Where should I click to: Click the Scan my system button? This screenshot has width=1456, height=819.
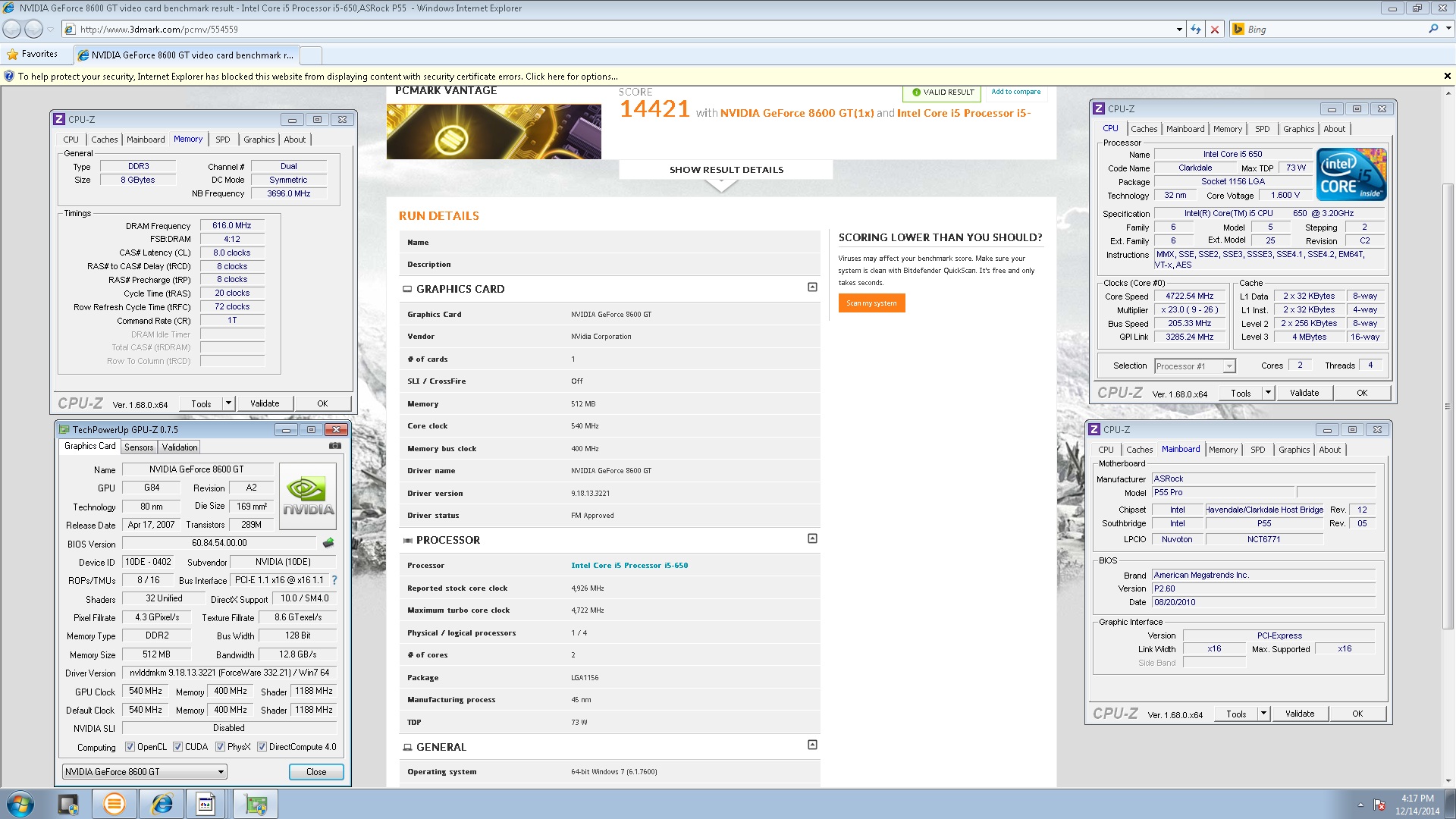[871, 303]
